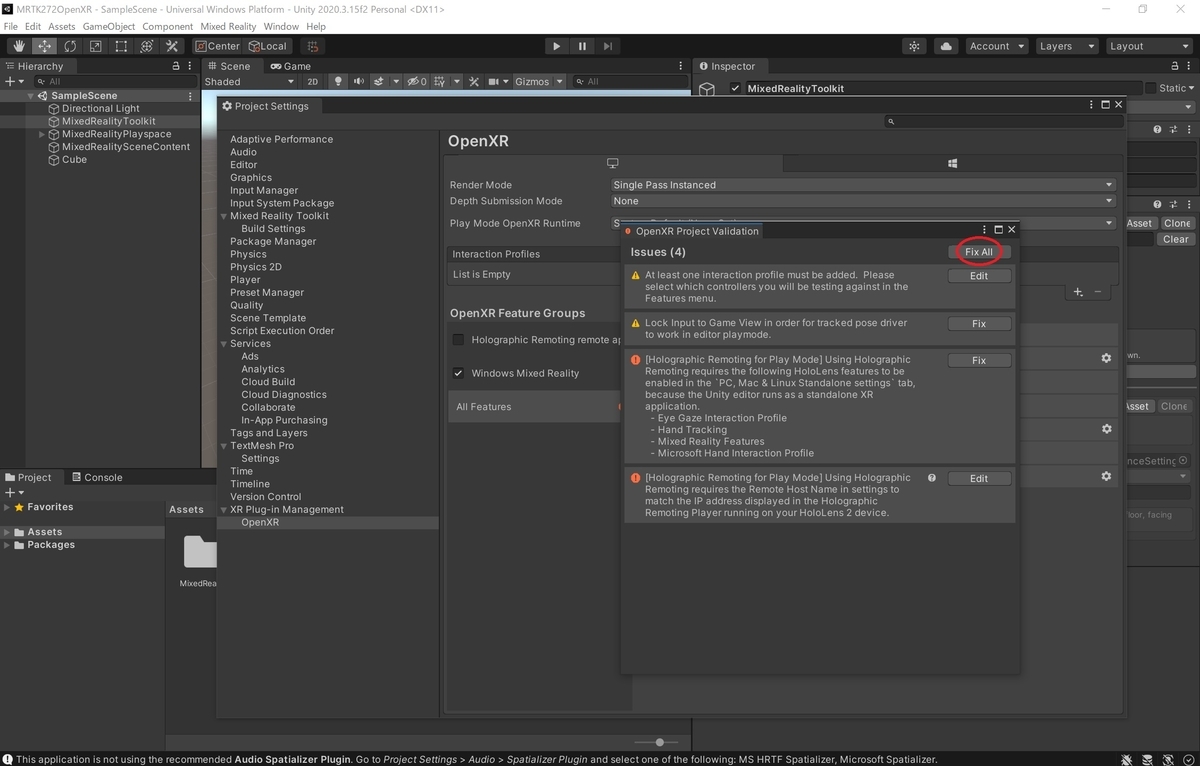
Task: Toggle pivot Center button
Action: point(217,46)
